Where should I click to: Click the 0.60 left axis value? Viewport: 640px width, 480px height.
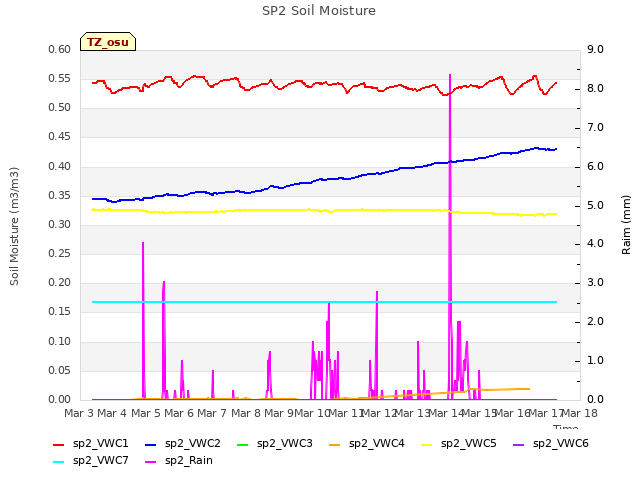60,49
